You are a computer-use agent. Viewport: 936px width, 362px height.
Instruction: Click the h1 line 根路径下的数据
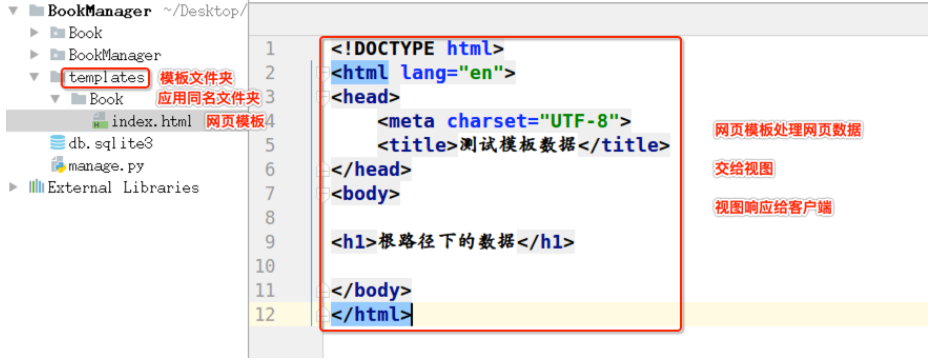452,242
